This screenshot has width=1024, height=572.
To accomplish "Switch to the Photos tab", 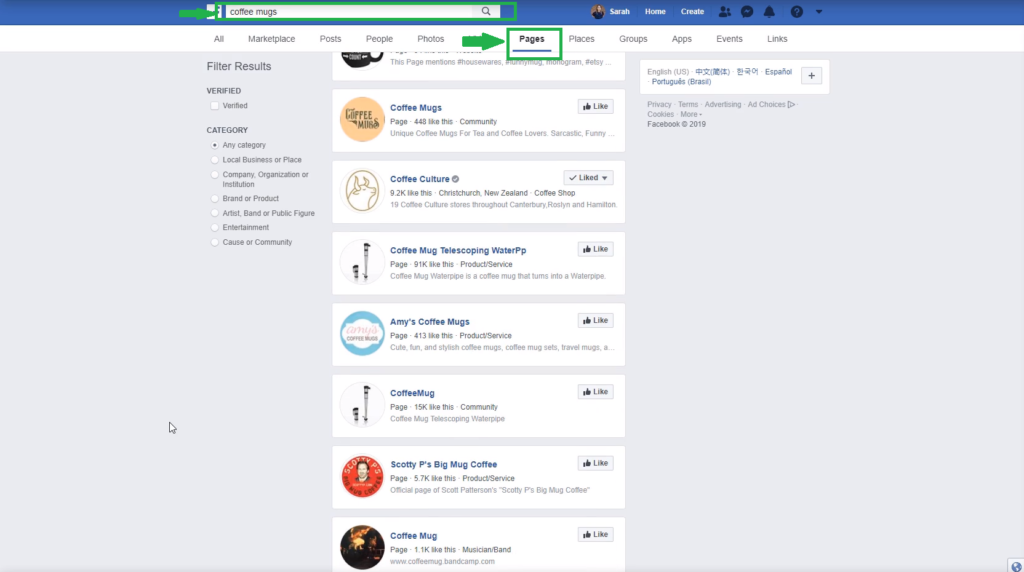I will (430, 39).
